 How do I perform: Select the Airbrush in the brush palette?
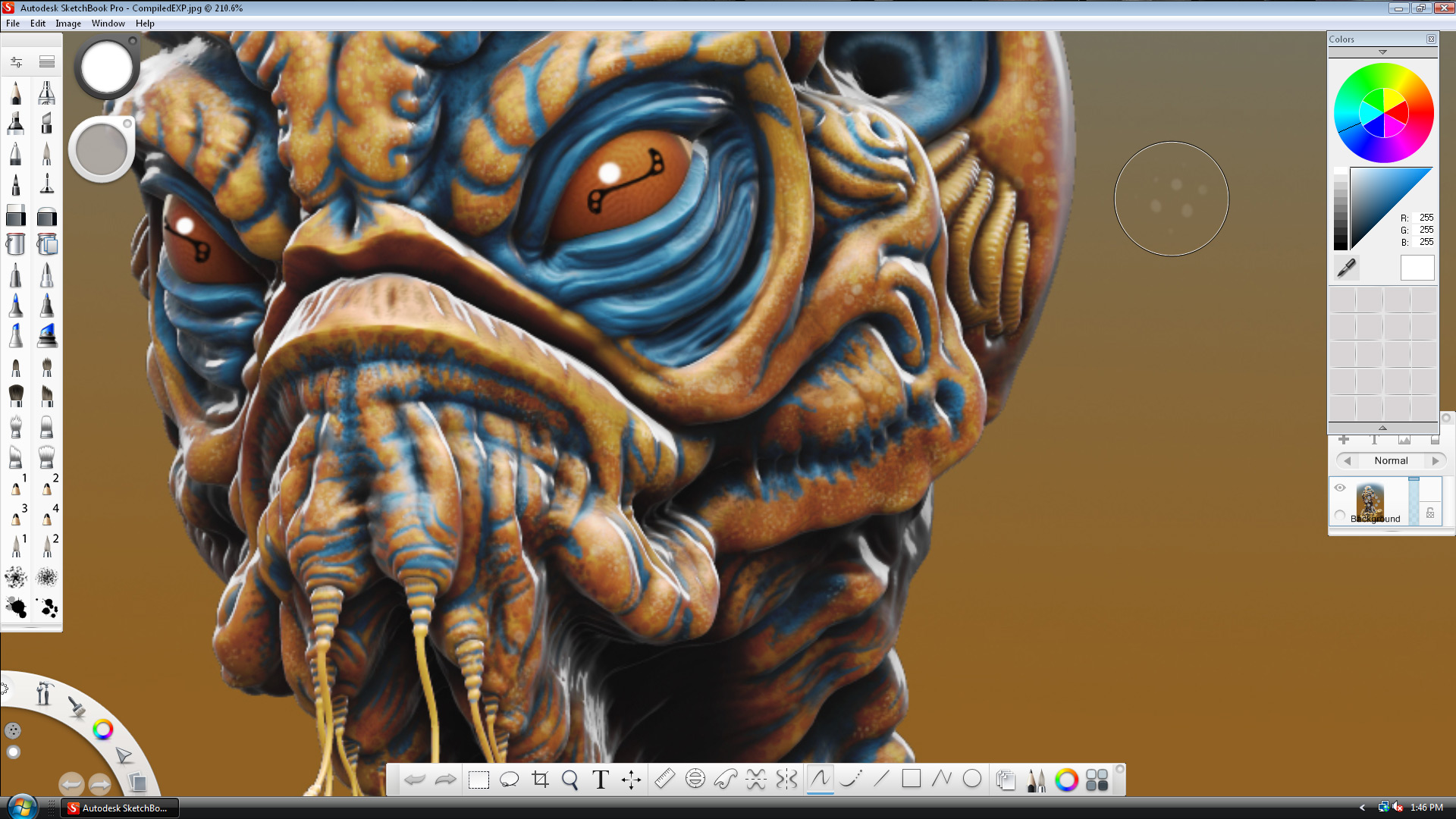point(46,93)
